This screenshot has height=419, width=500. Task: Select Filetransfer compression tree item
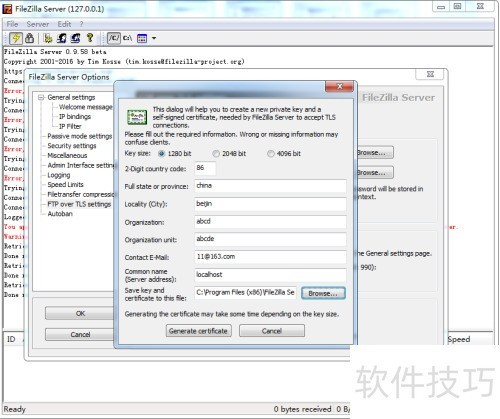[80, 194]
